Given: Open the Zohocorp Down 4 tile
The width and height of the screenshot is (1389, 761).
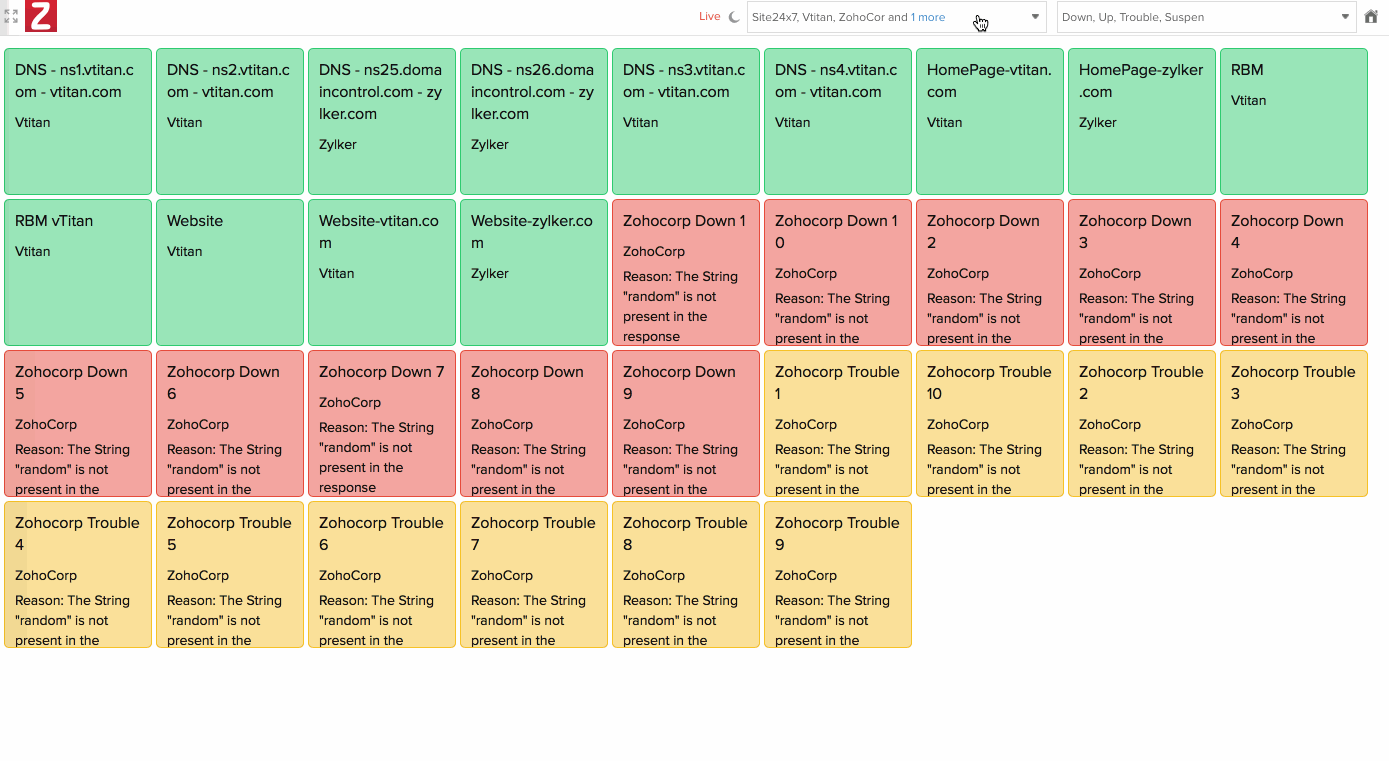Looking at the screenshot, I should [1293, 272].
